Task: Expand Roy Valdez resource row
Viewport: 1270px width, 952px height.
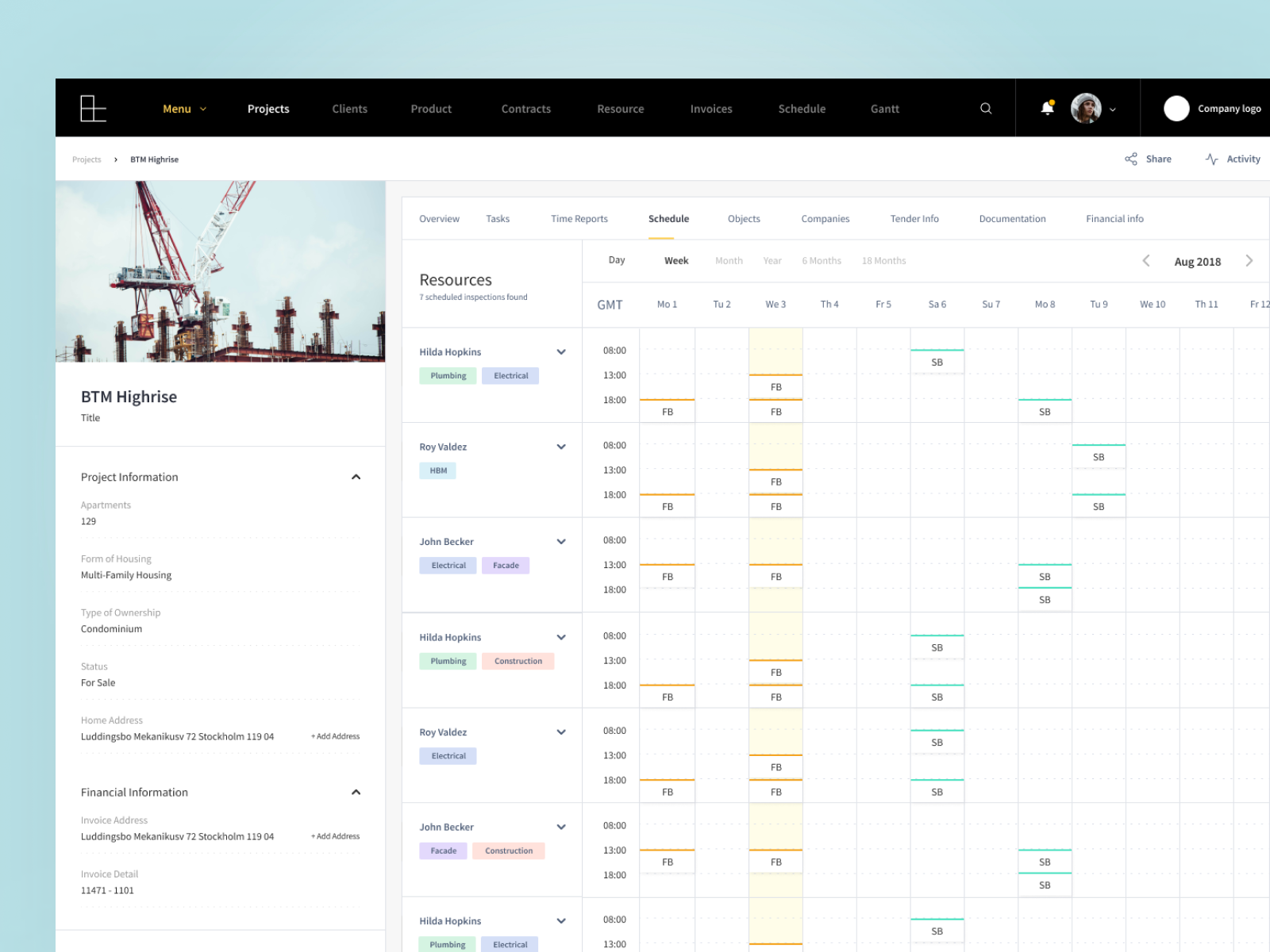Action: pos(561,447)
